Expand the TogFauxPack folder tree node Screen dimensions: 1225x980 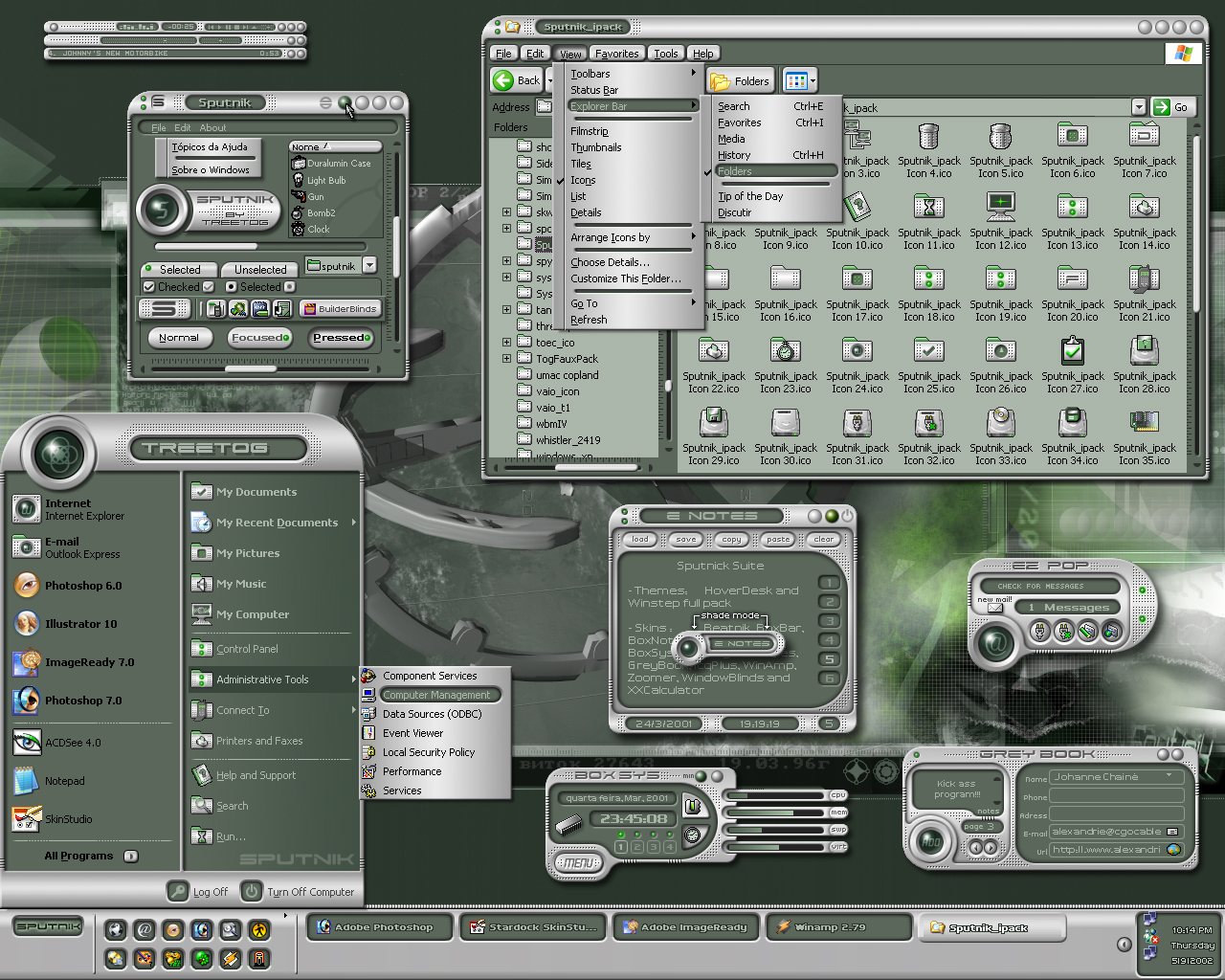506,358
